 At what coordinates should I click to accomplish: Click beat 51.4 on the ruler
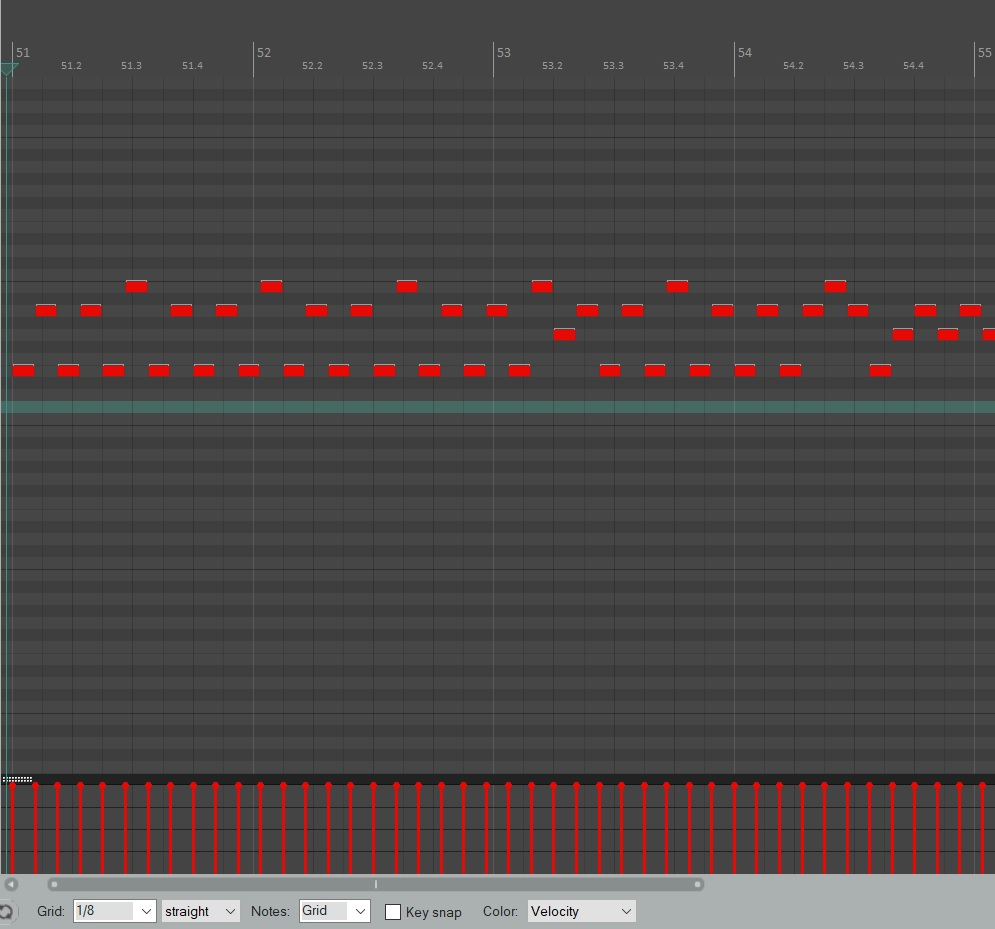[x=192, y=65]
